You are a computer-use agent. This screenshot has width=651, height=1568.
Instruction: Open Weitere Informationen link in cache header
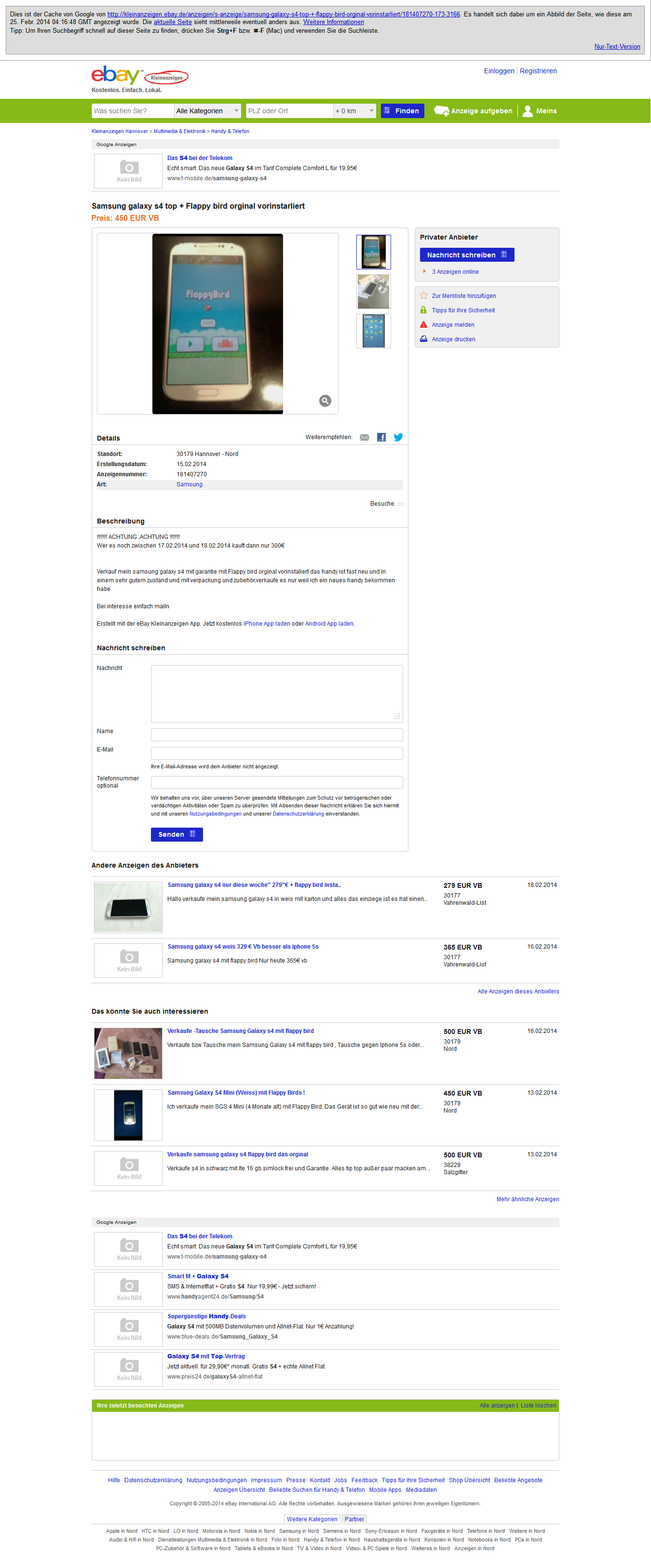pos(333,22)
